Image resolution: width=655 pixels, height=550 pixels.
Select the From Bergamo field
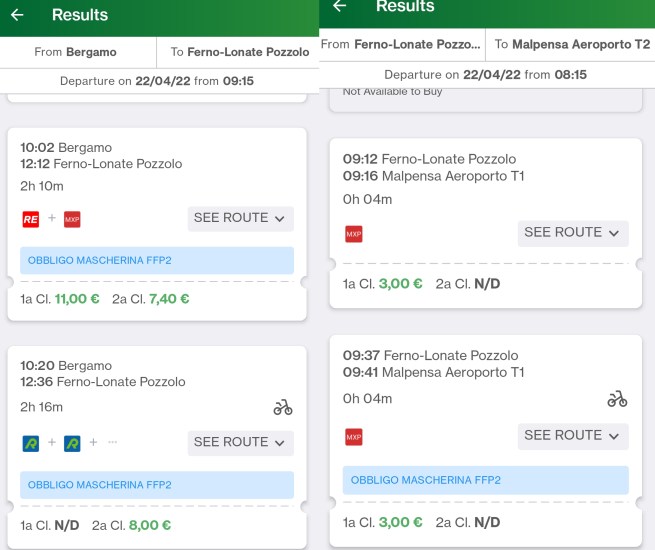[x=78, y=52]
